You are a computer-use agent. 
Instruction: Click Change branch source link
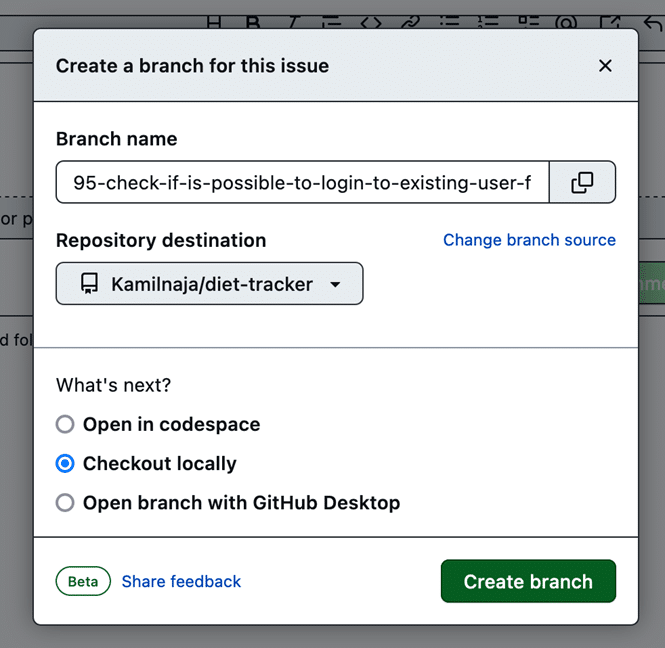[x=529, y=240]
